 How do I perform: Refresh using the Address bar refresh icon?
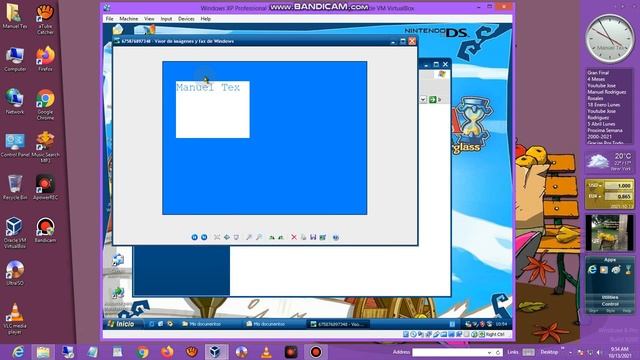coord(498,352)
